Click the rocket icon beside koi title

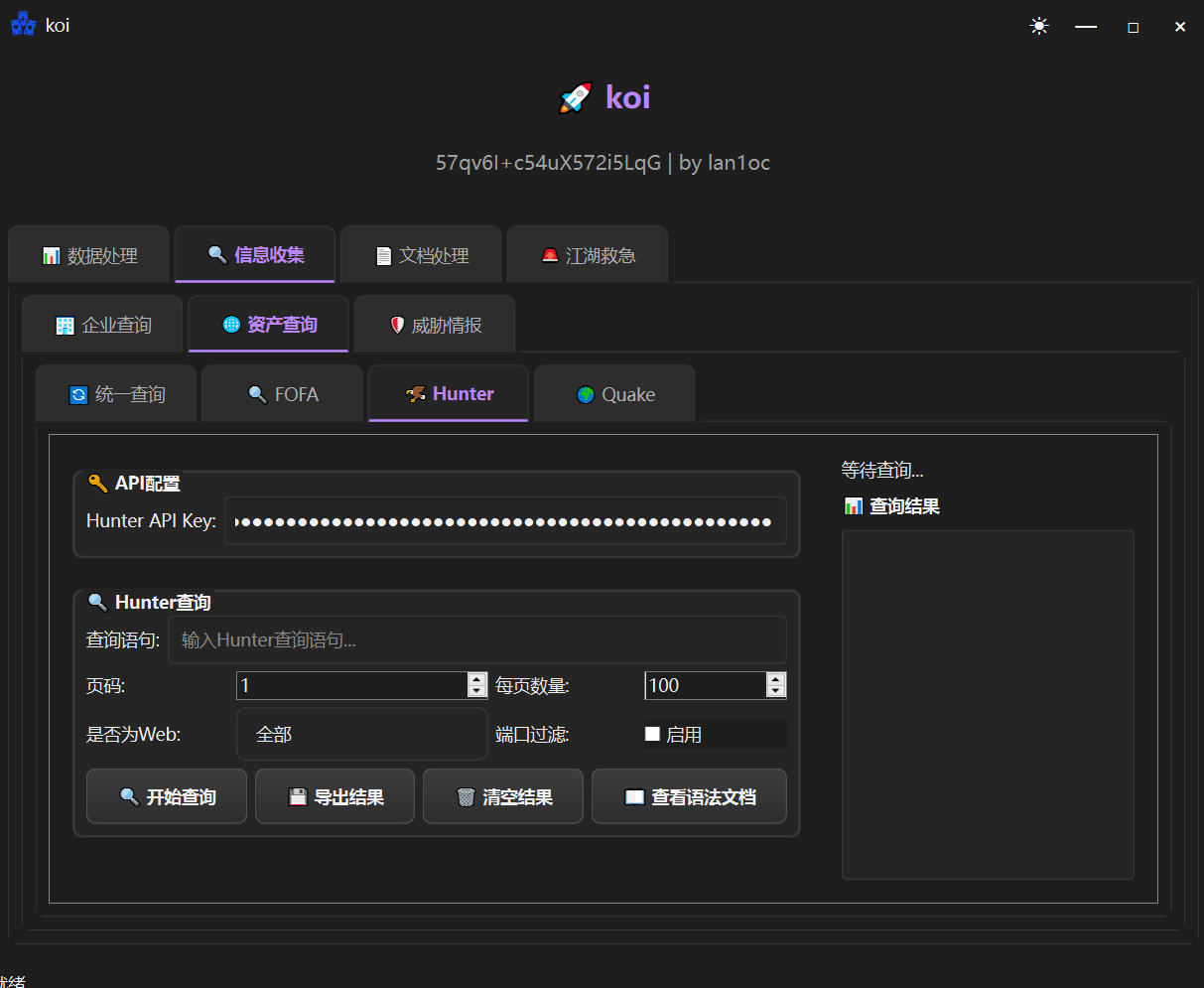(x=576, y=97)
